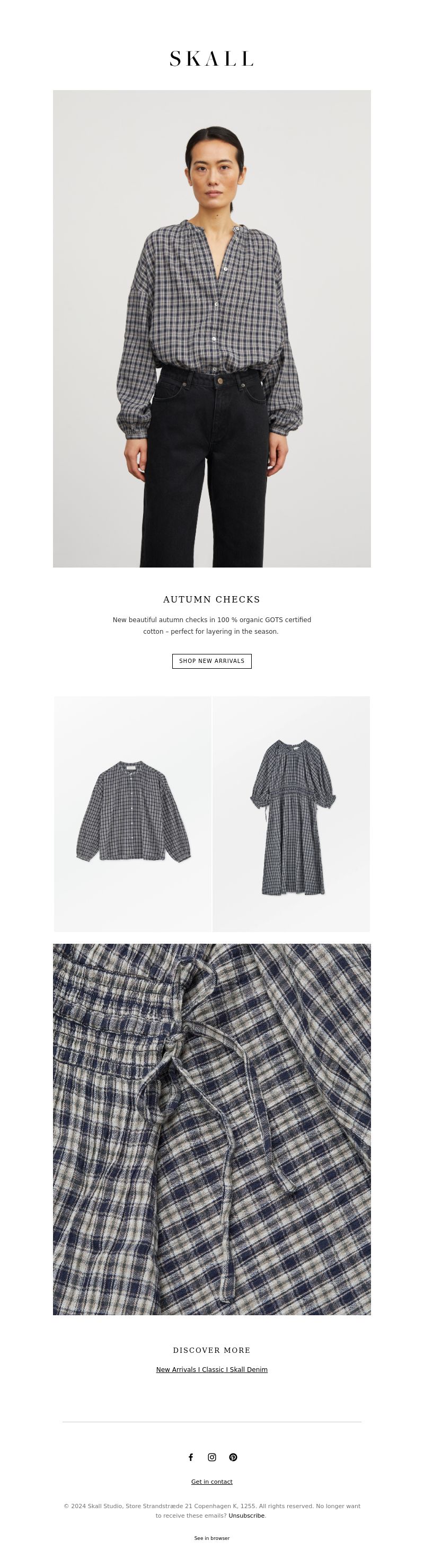This screenshot has width=424, height=1568.
Task: Click the Unsubscribe link
Action: pos(246,1516)
